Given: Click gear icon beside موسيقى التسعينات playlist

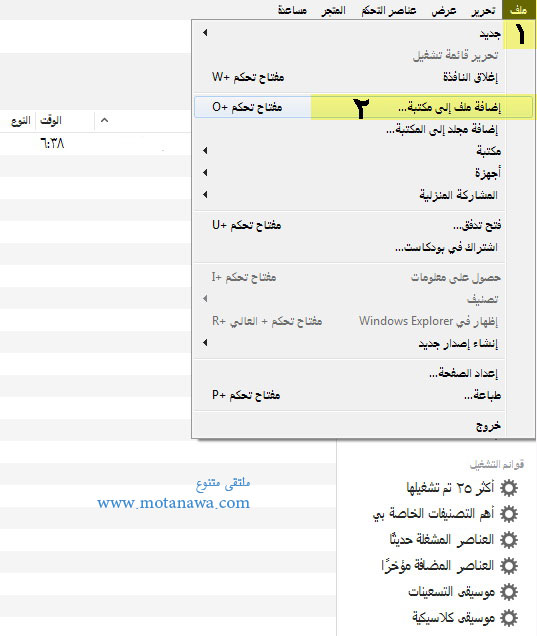Looking at the screenshot, I should (x=509, y=592).
